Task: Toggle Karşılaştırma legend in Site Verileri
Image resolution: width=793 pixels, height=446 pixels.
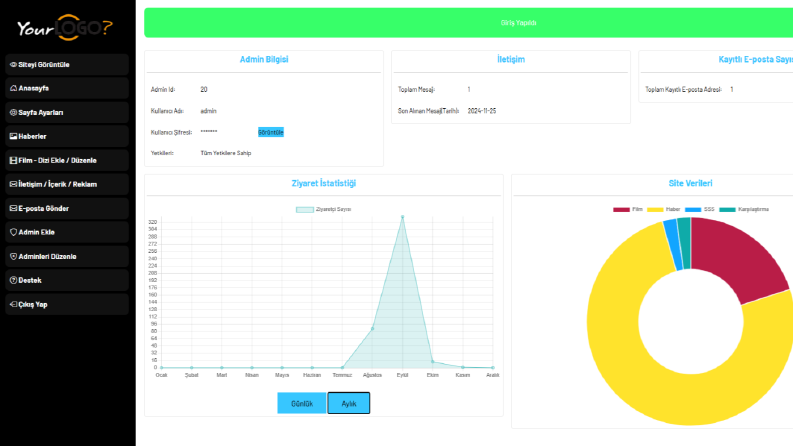Action: point(744,209)
